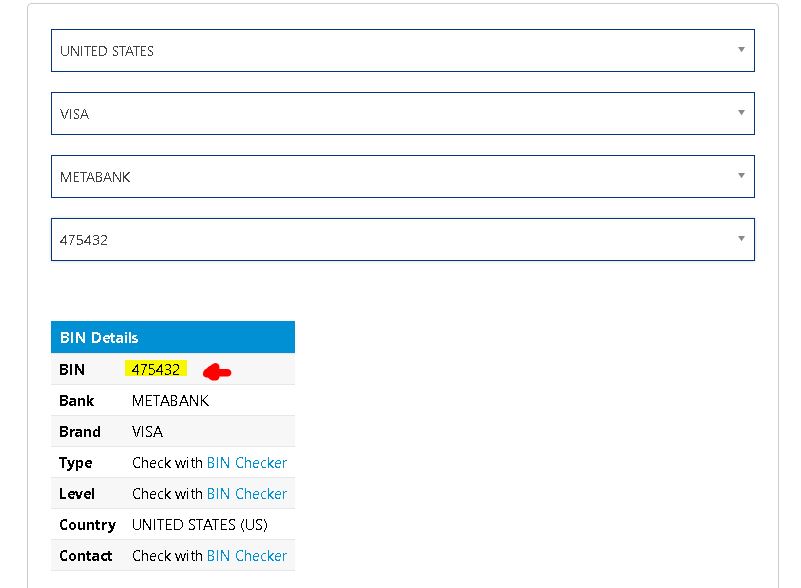Image resolution: width=801 pixels, height=588 pixels.
Task: Click UNITED STATES (US) country value
Action: [200, 525]
